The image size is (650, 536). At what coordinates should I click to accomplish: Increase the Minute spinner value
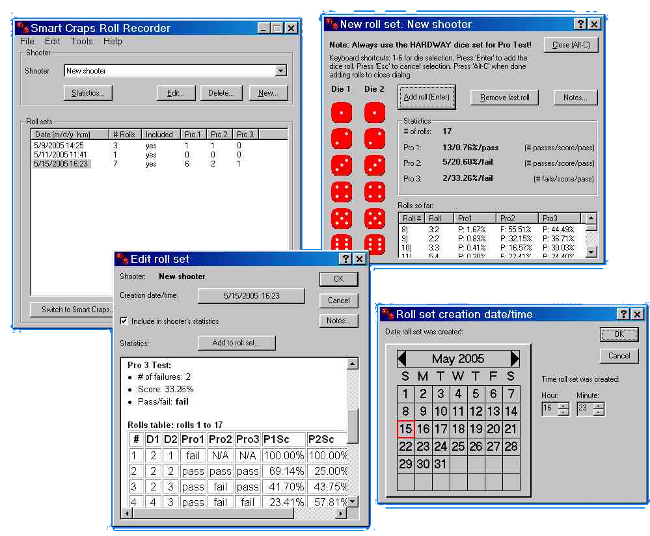599,406
